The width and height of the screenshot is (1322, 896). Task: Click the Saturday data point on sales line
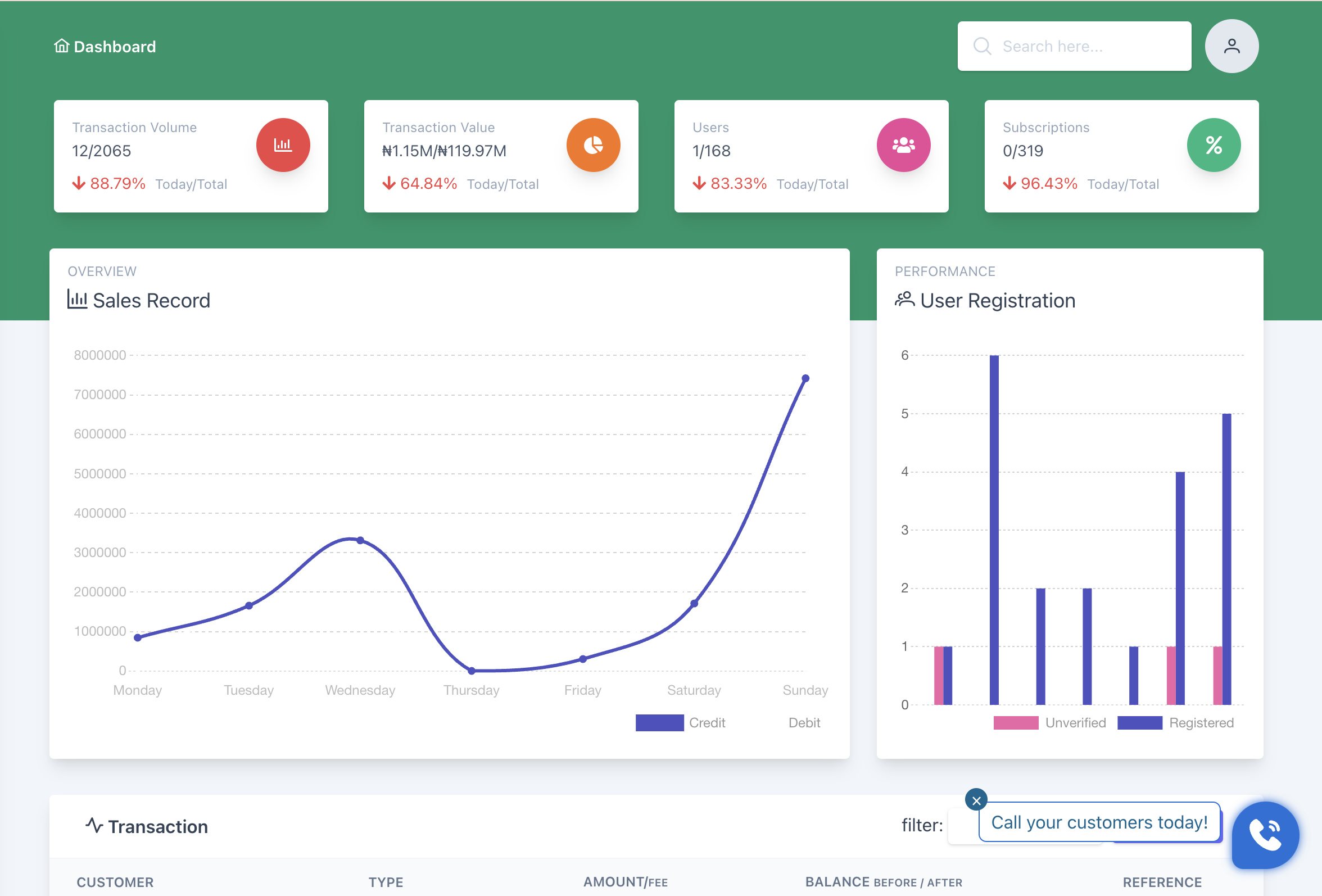point(694,604)
